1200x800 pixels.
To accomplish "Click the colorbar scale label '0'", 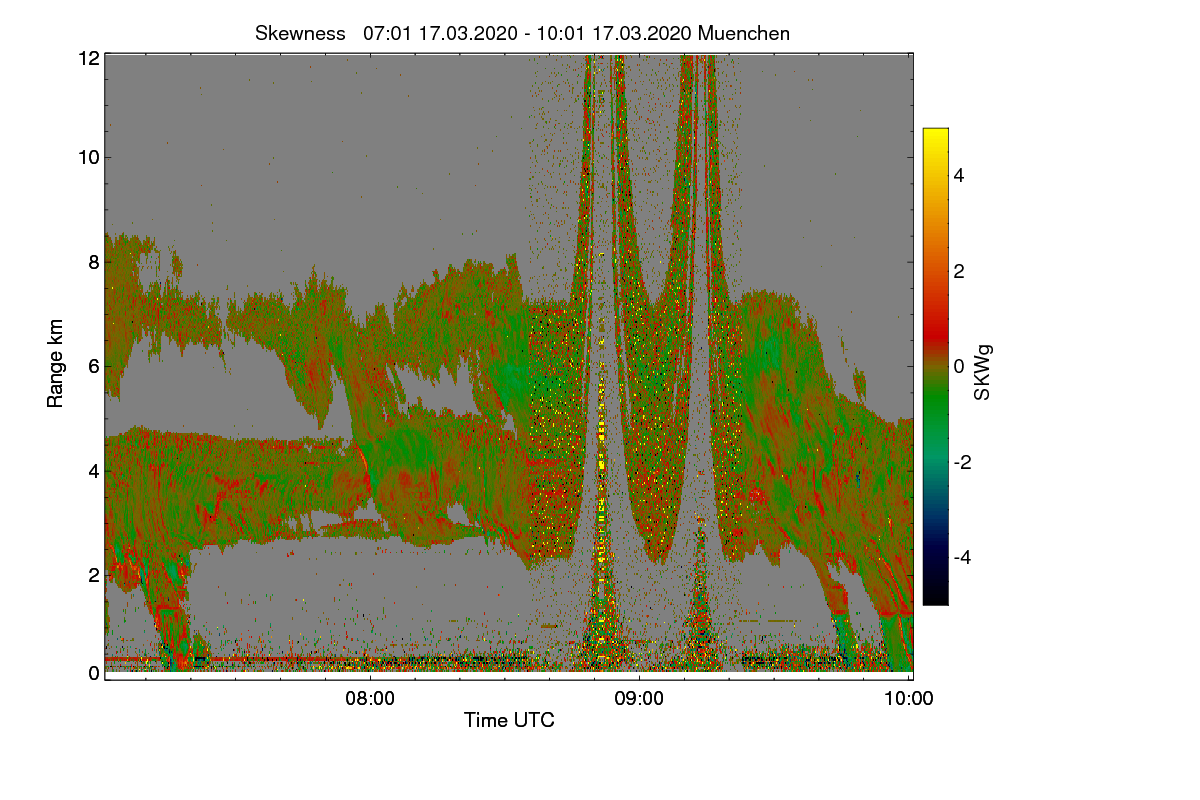I will coord(959,367).
